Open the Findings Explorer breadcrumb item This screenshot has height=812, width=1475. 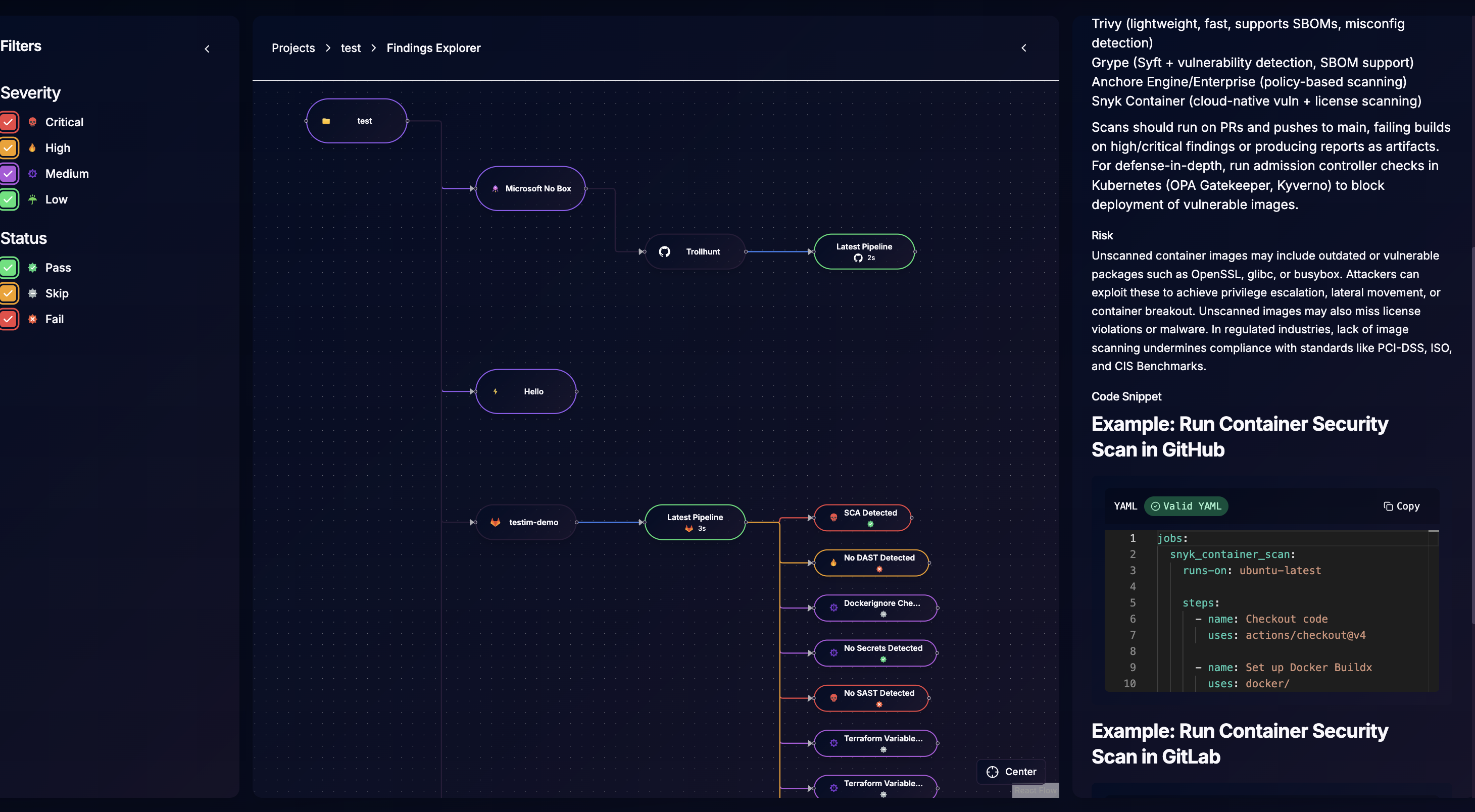click(x=433, y=48)
